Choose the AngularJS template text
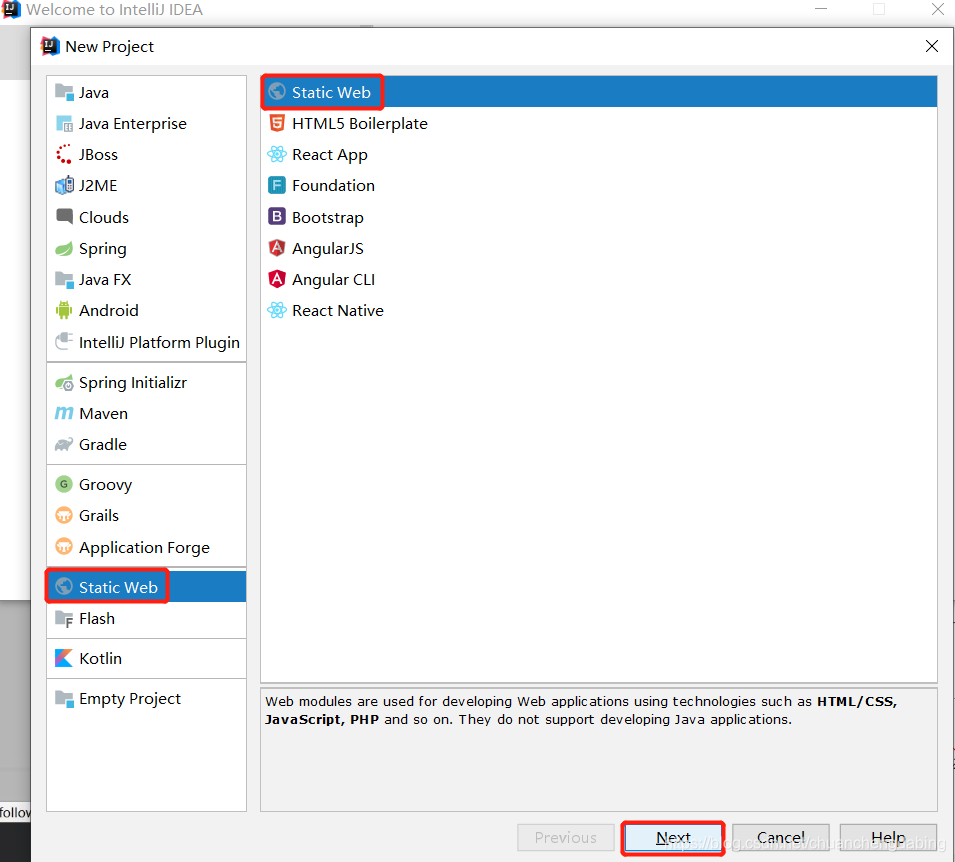The width and height of the screenshot is (955, 862). pyautogui.click(x=328, y=249)
